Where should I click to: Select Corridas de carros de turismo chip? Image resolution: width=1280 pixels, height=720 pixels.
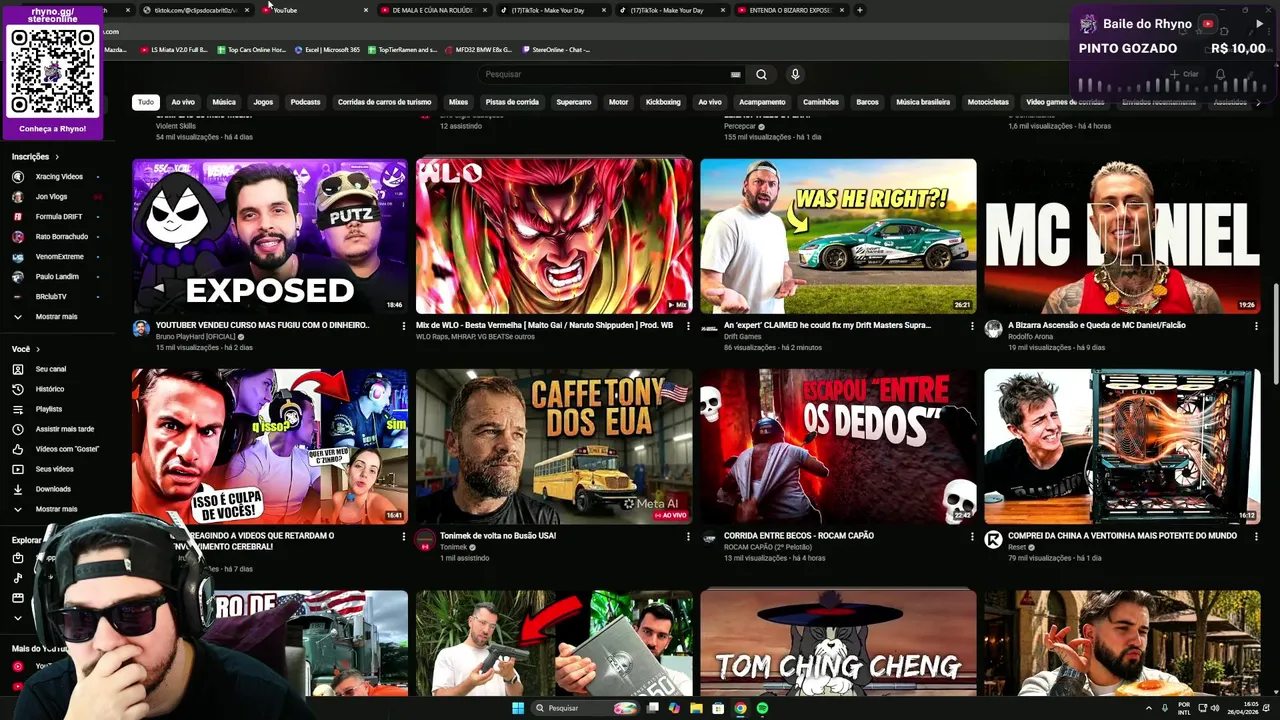[384, 102]
